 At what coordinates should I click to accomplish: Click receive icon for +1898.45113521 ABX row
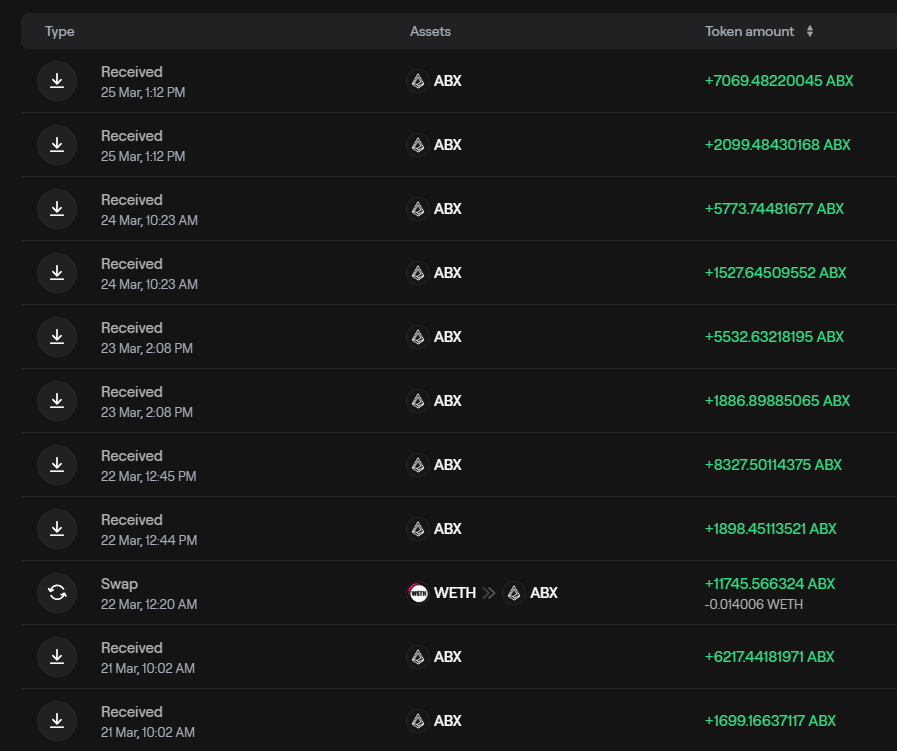point(57,529)
